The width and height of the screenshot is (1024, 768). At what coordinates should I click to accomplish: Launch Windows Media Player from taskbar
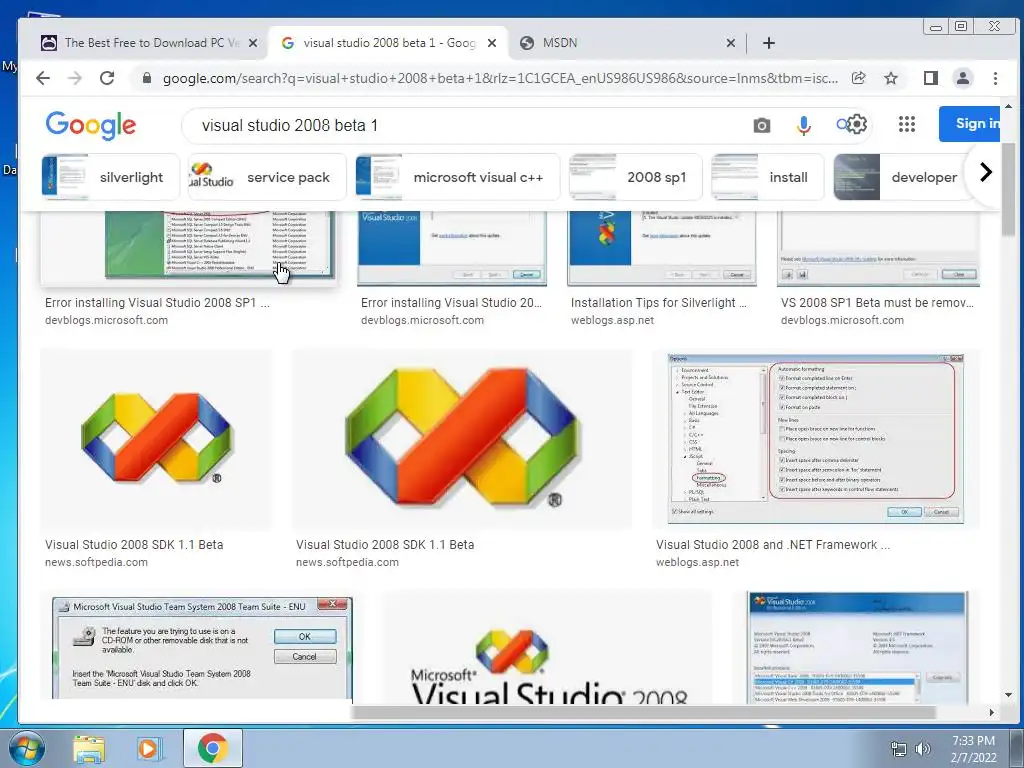click(148, 748)
